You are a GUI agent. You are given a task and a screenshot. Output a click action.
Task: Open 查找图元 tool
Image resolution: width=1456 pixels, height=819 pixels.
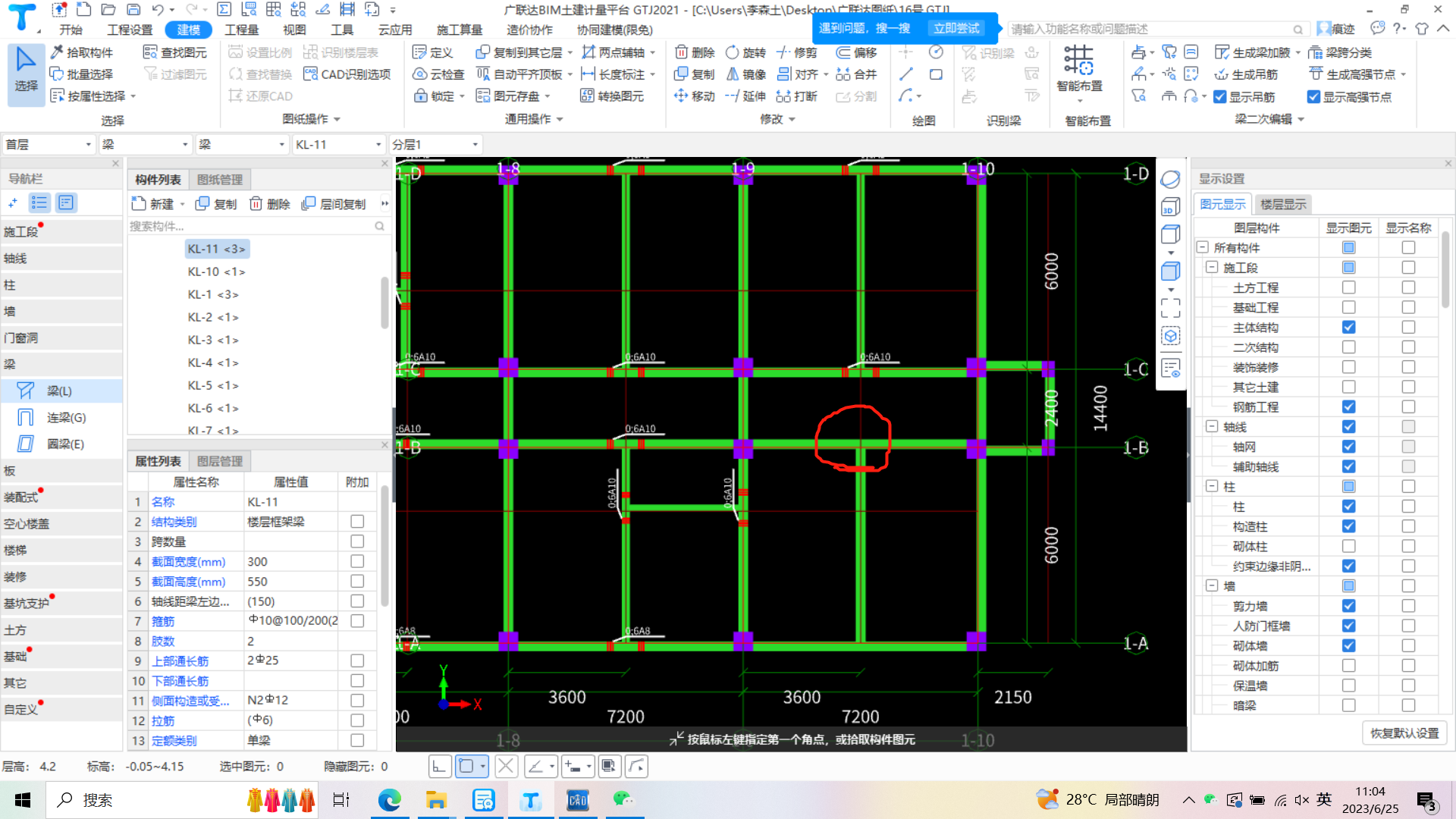(x=176, y=52)
